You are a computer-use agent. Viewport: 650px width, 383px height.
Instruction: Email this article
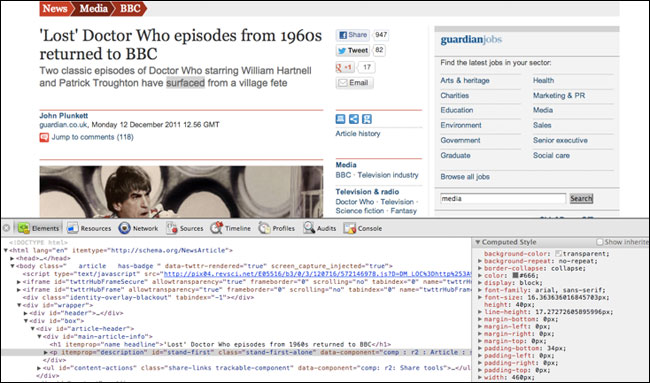[x=354, y=83]
